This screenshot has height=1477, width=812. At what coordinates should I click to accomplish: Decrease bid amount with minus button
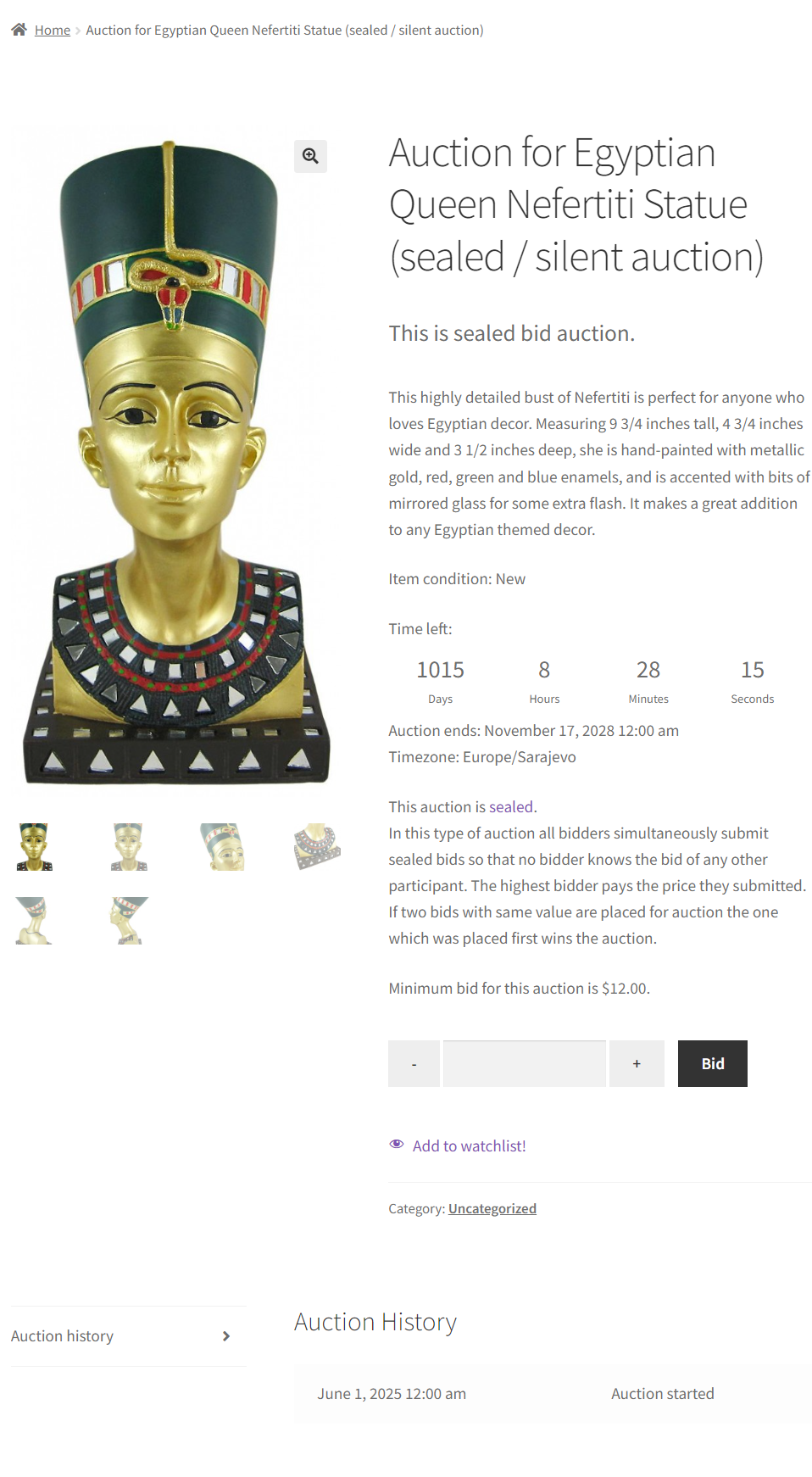pos(414,1063)
